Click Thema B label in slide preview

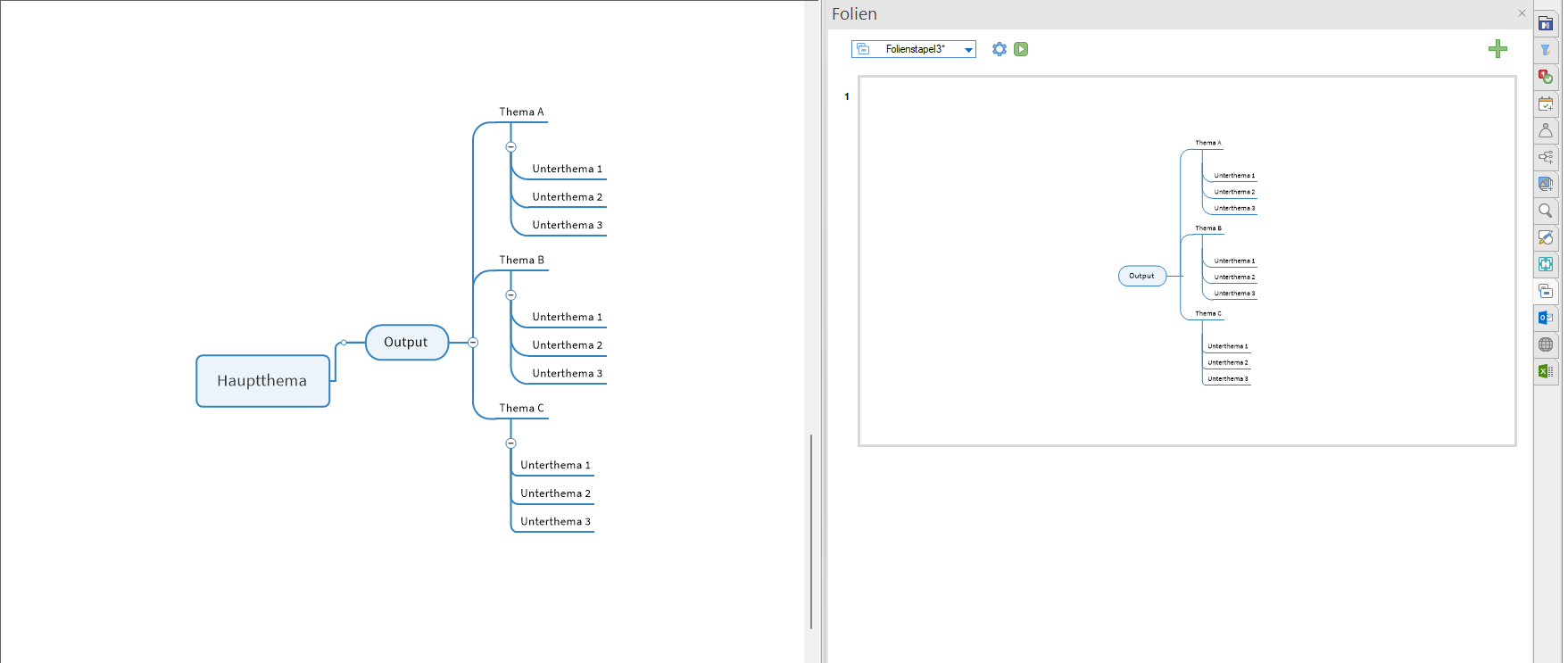pyautogui.click(x=1208, y=228)
